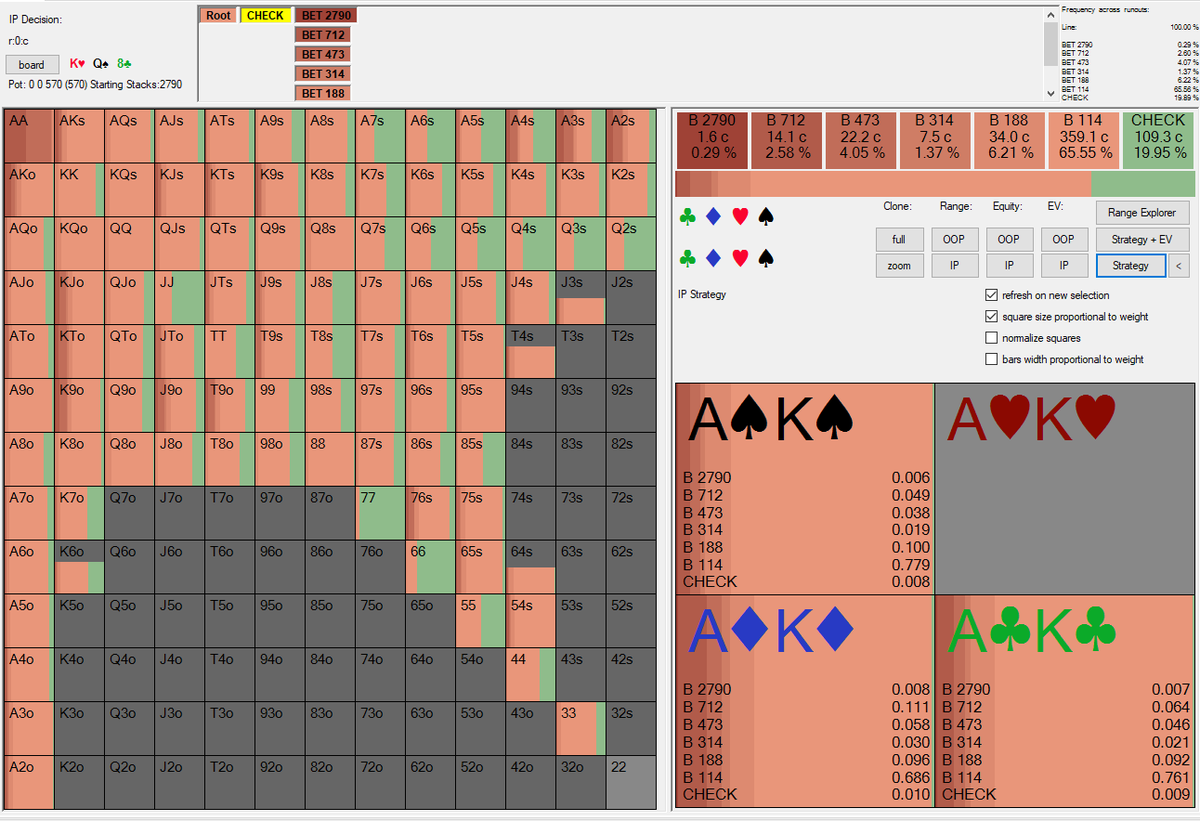Show IP range
Image resolution: width=1200 pixels, height=821 pixels.
(954, 265)
